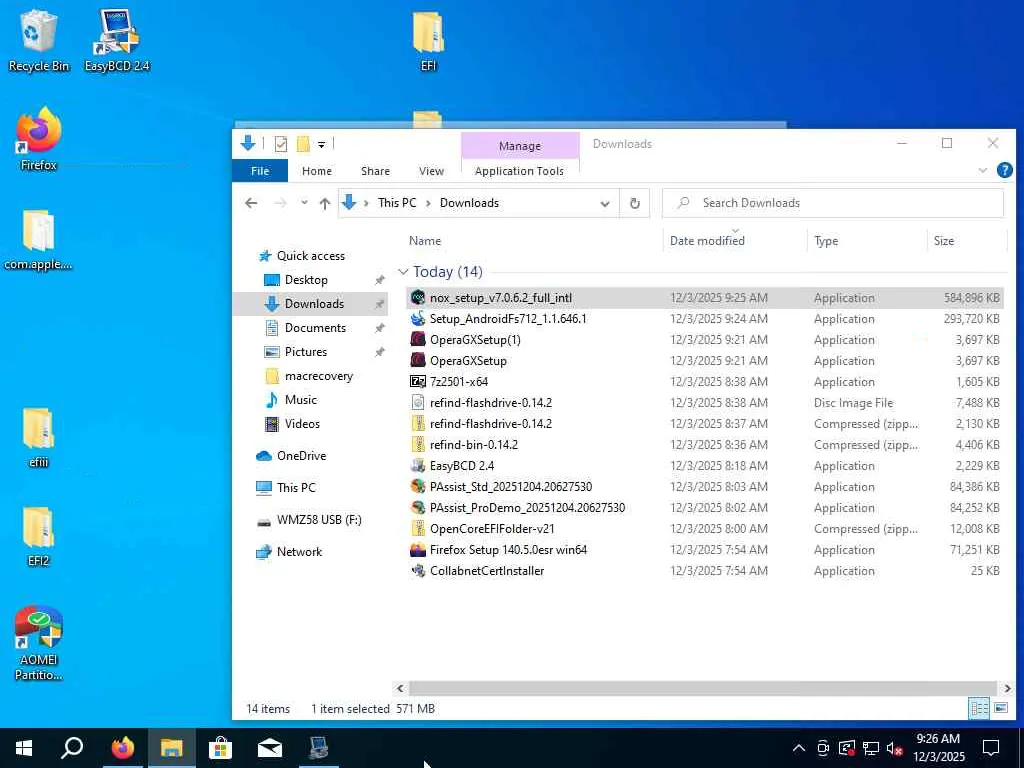This screenshot has width=1024, height=768.
Task: Switch to the View ribbon tab
Action: [431, 170]
